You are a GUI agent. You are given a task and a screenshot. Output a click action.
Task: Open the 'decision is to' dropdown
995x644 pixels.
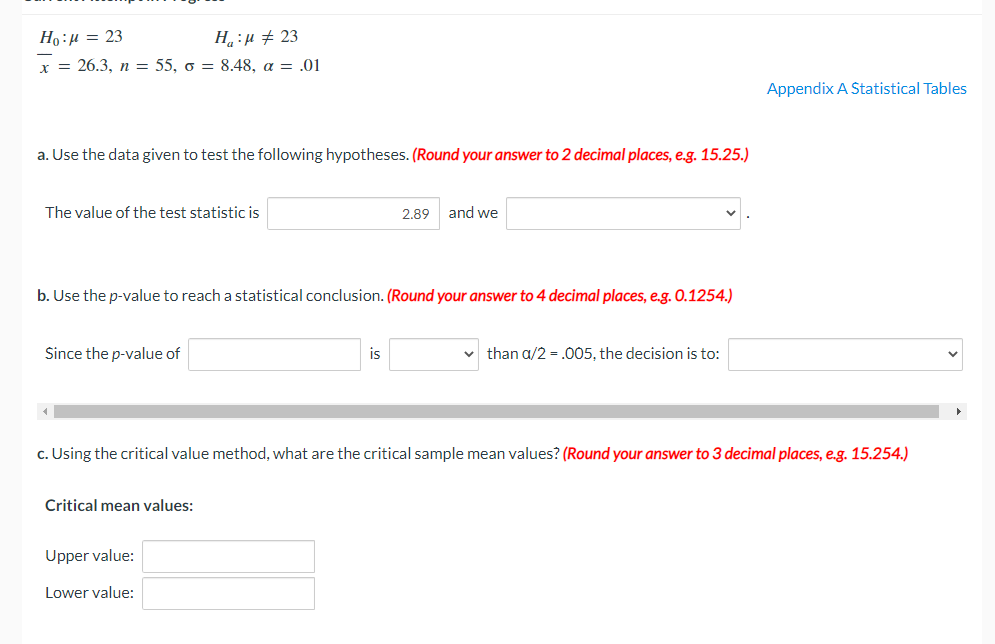coord(844,354)
